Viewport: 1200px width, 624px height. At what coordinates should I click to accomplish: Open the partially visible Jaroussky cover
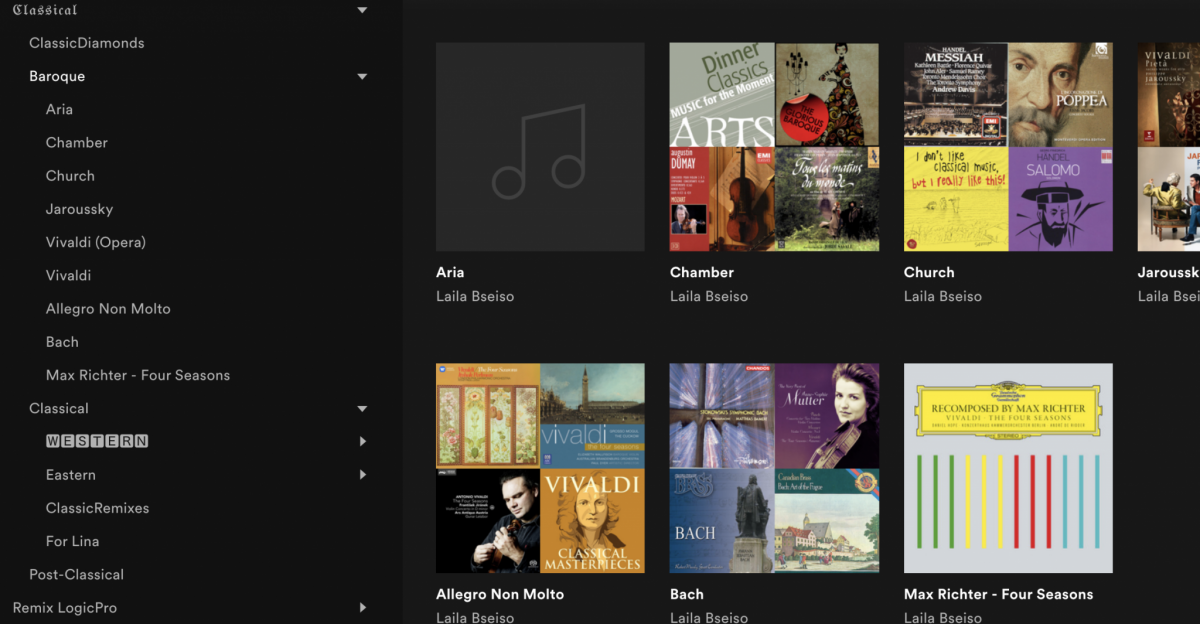(x=1168, y=147)
